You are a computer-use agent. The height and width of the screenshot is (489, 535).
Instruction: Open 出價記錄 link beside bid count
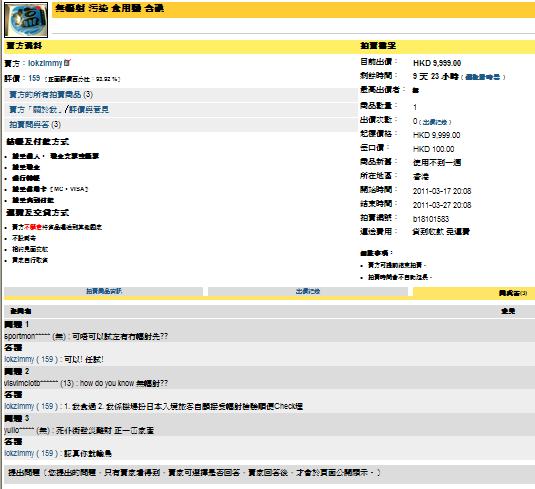pyautogui.click(x=435, y=122)
